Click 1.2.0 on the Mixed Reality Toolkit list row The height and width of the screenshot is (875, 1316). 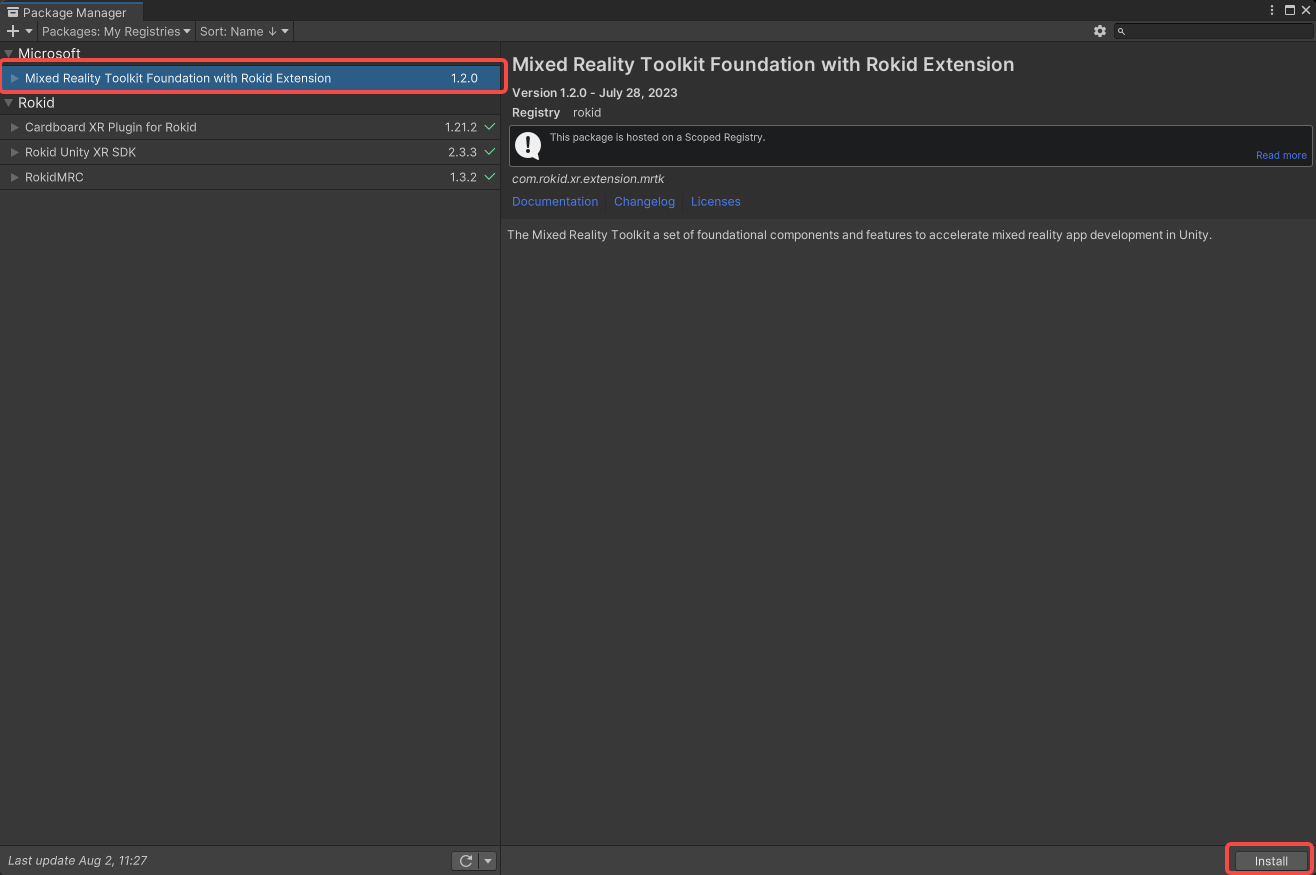click(464, 78)
